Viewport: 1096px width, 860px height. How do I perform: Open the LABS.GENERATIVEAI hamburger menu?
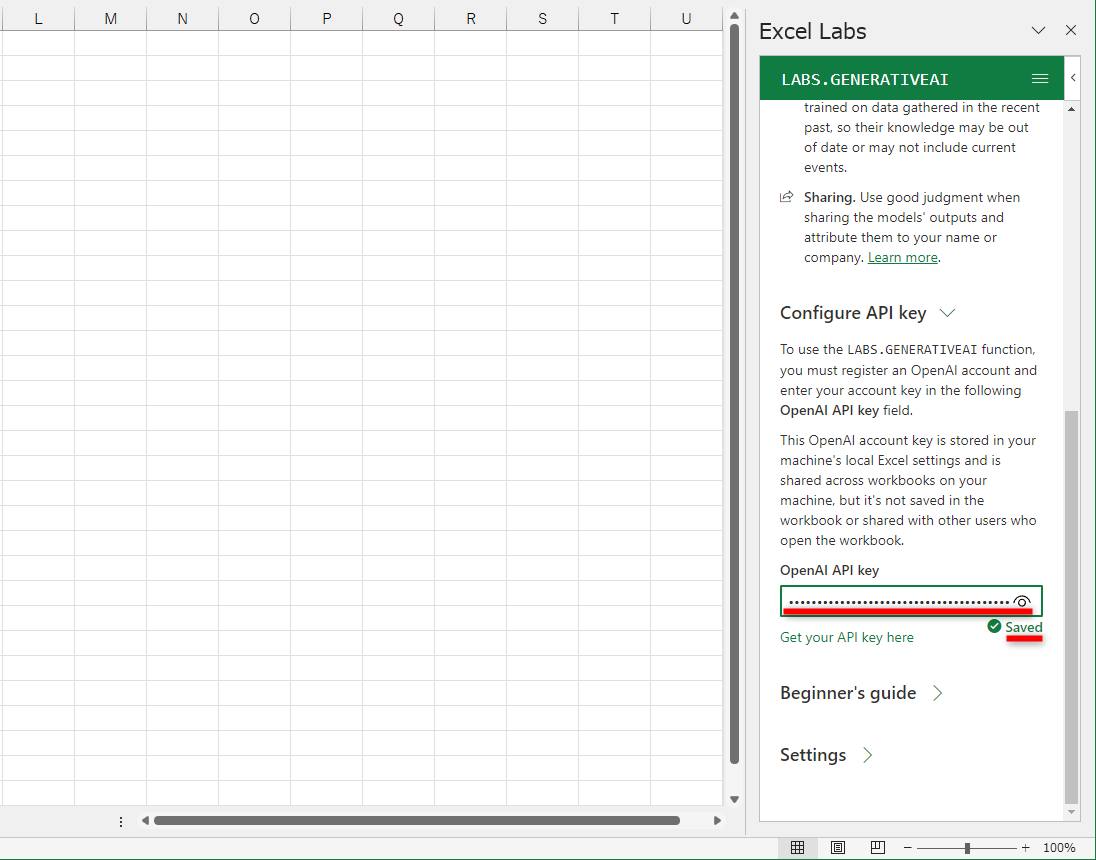1039,79
